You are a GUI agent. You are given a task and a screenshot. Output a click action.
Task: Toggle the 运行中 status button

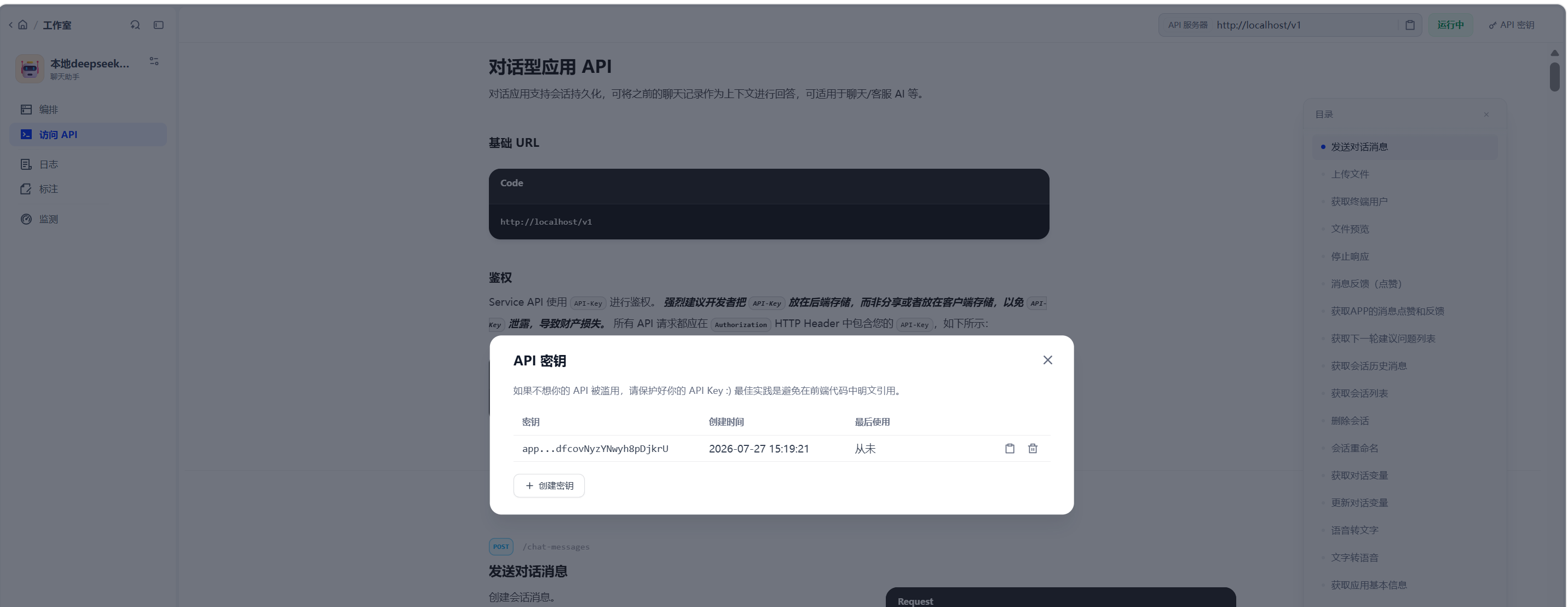(x=1450, y=25)
